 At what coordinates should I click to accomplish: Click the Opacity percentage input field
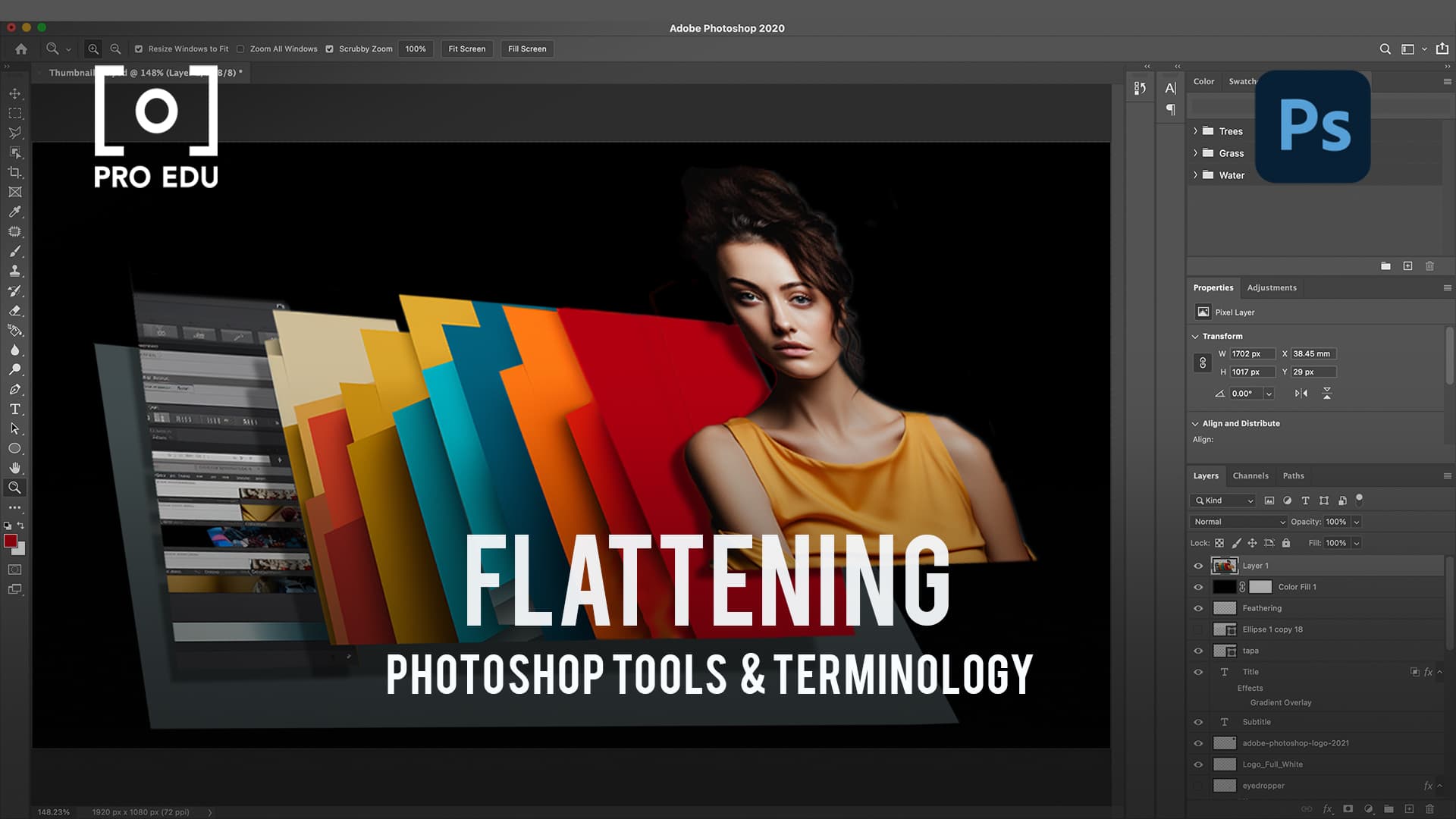click(x=1337, y=521)
